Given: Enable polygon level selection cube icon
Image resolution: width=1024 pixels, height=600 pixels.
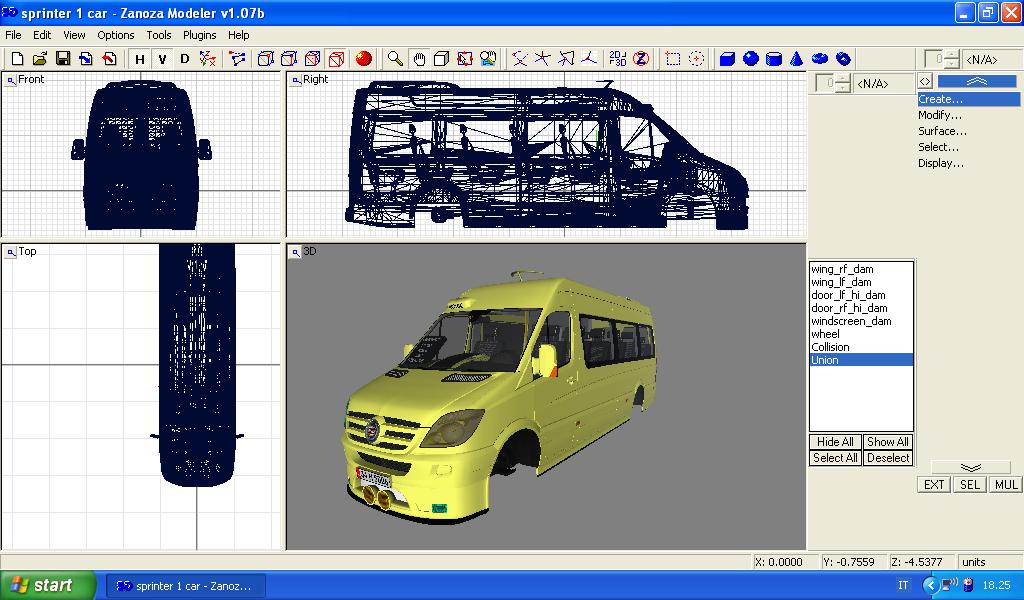Looking at the screenshot, I should (x=312, y=59).
